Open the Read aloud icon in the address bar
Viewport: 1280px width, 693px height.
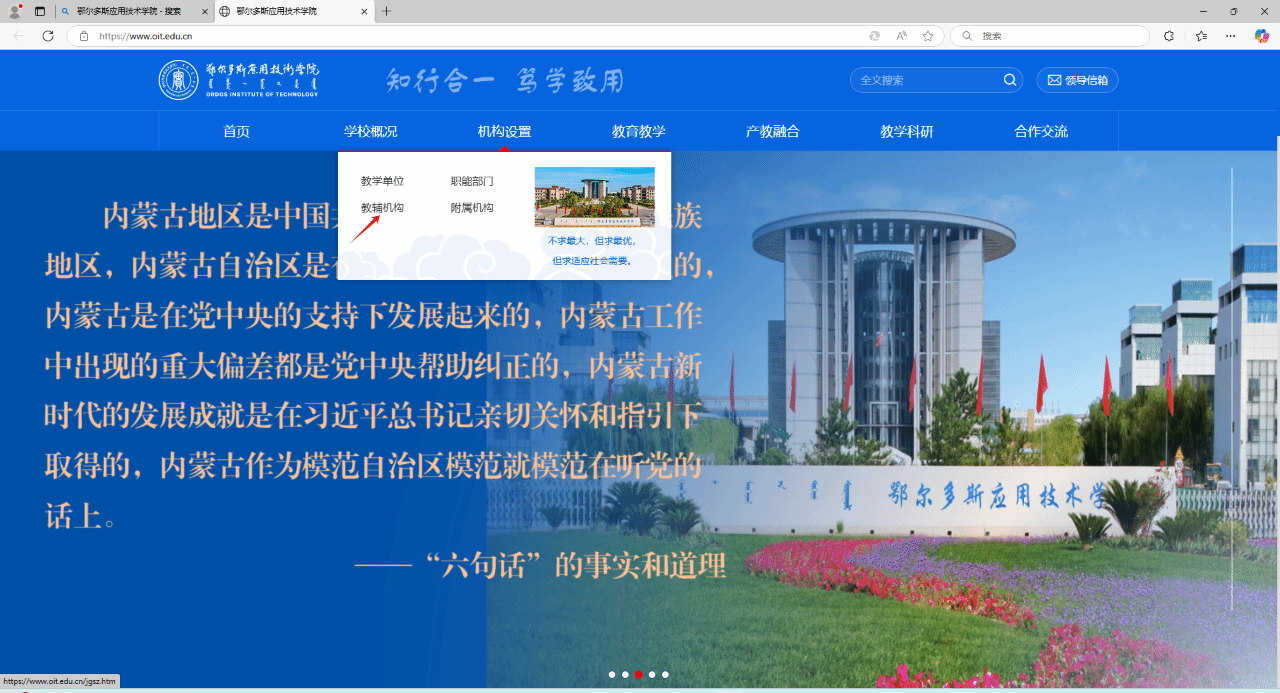[x=901, y=36]
